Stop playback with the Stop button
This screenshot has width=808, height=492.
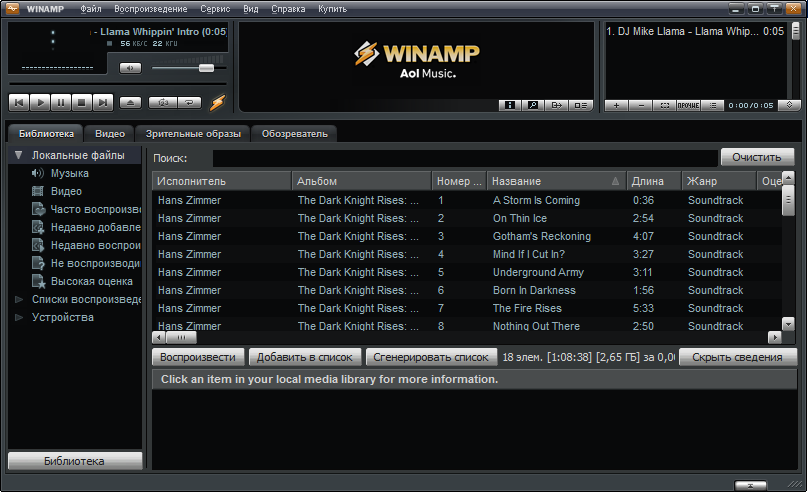pos(81,103)
